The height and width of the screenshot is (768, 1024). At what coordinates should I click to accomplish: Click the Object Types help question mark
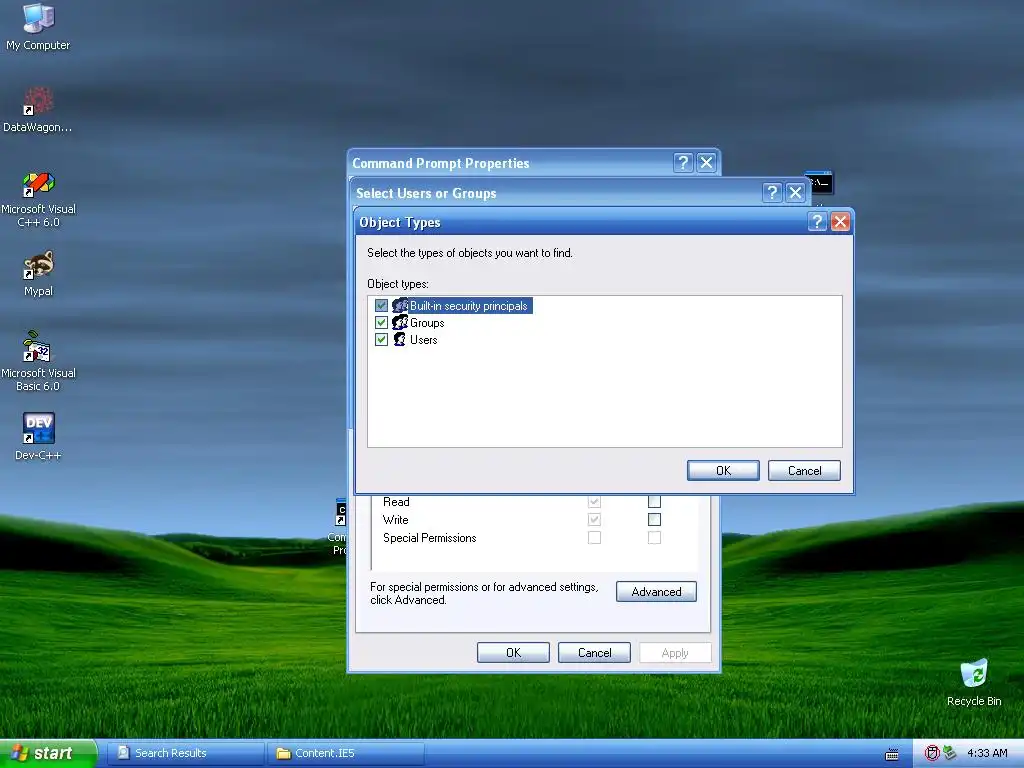point(817,222)
